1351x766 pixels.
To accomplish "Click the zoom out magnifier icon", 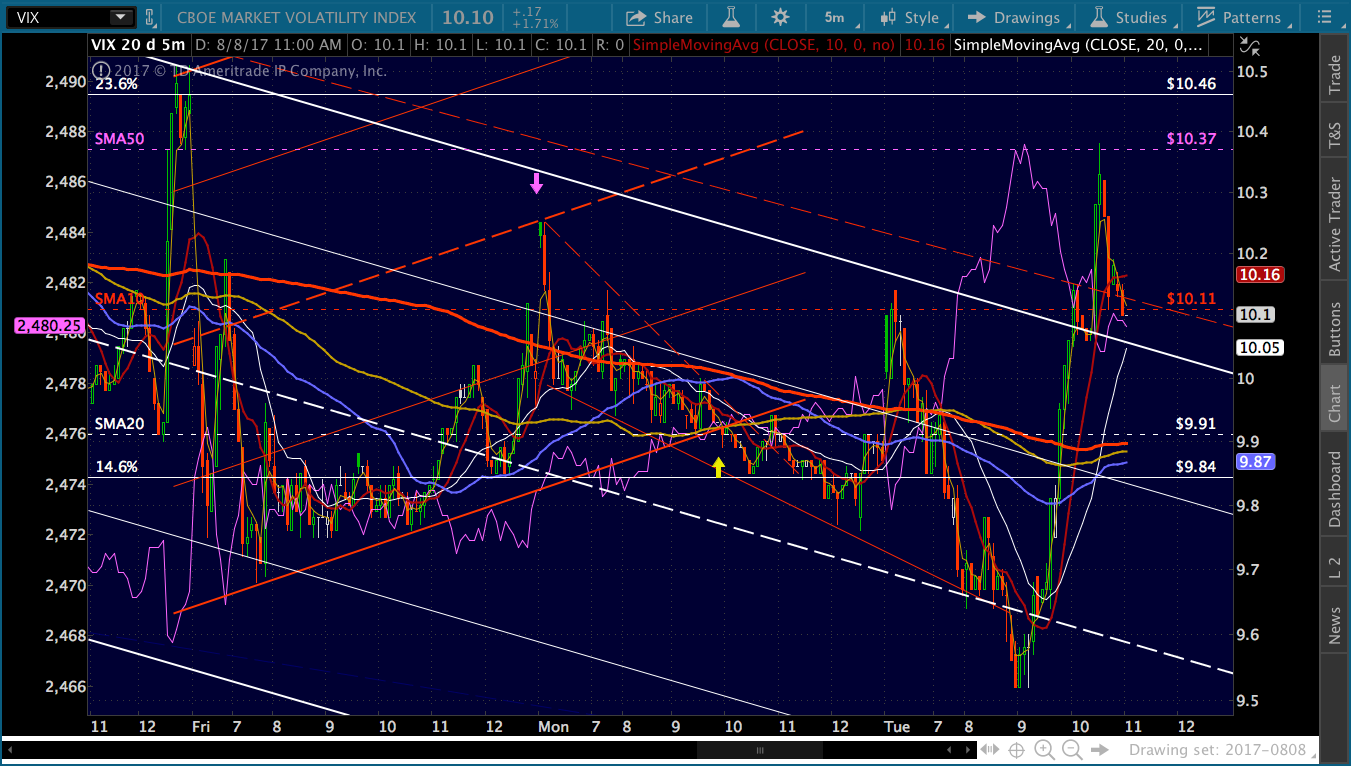I will (1072, 750).
